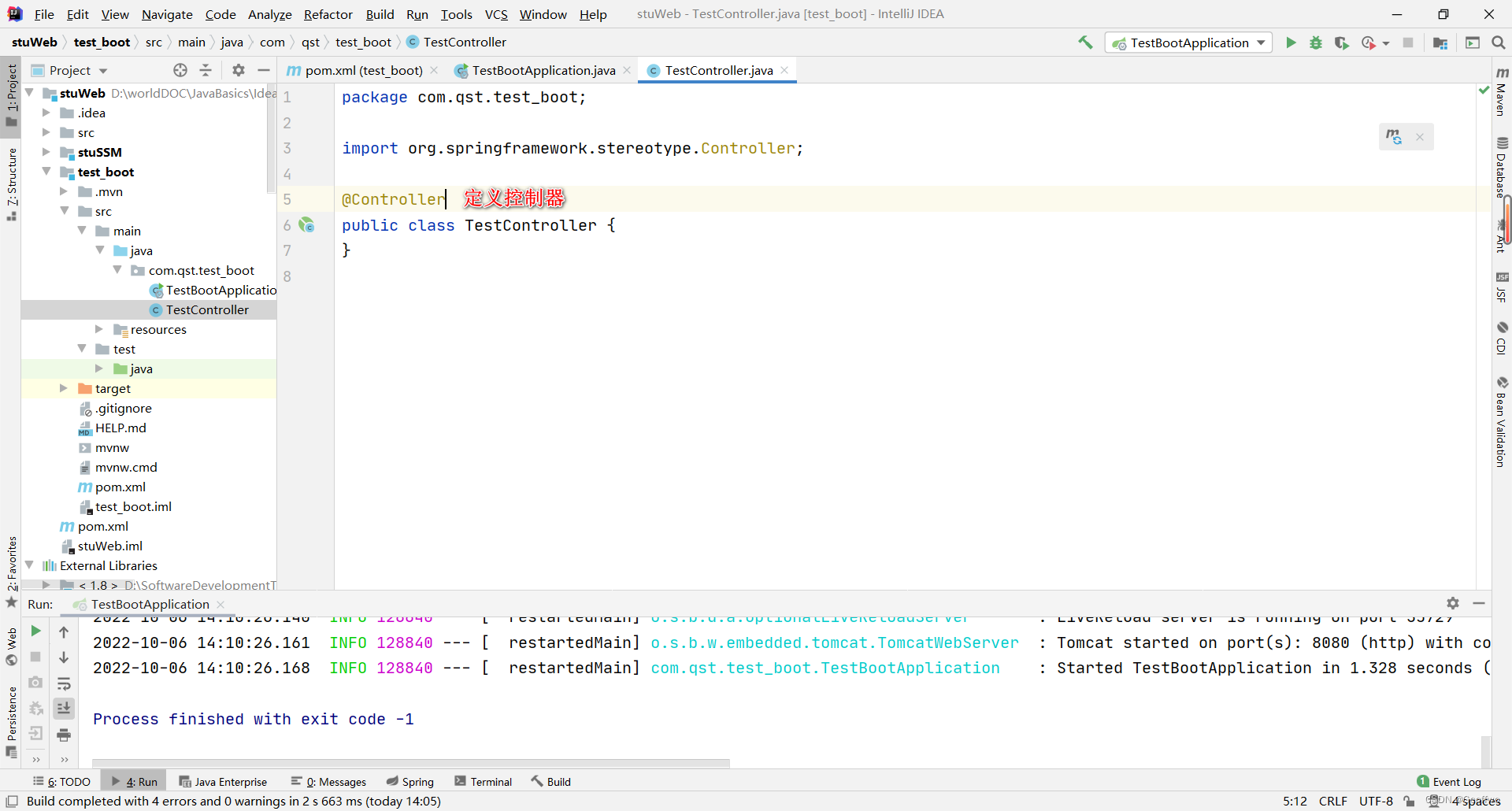Screen dimensions: 1512x811
Task: Open profiler options dropdown arrow
Action: (1386, 43)
